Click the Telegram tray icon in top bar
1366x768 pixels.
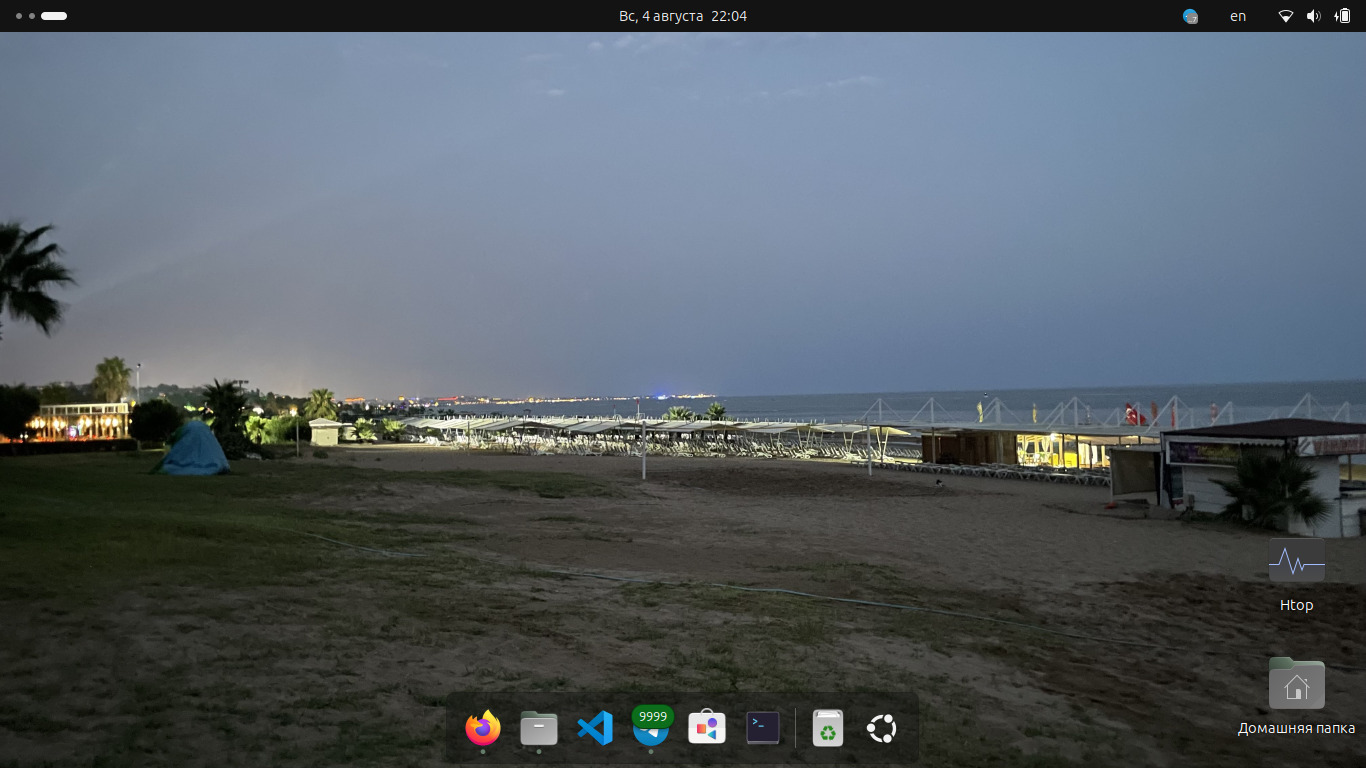click(x=1190, y=16)
